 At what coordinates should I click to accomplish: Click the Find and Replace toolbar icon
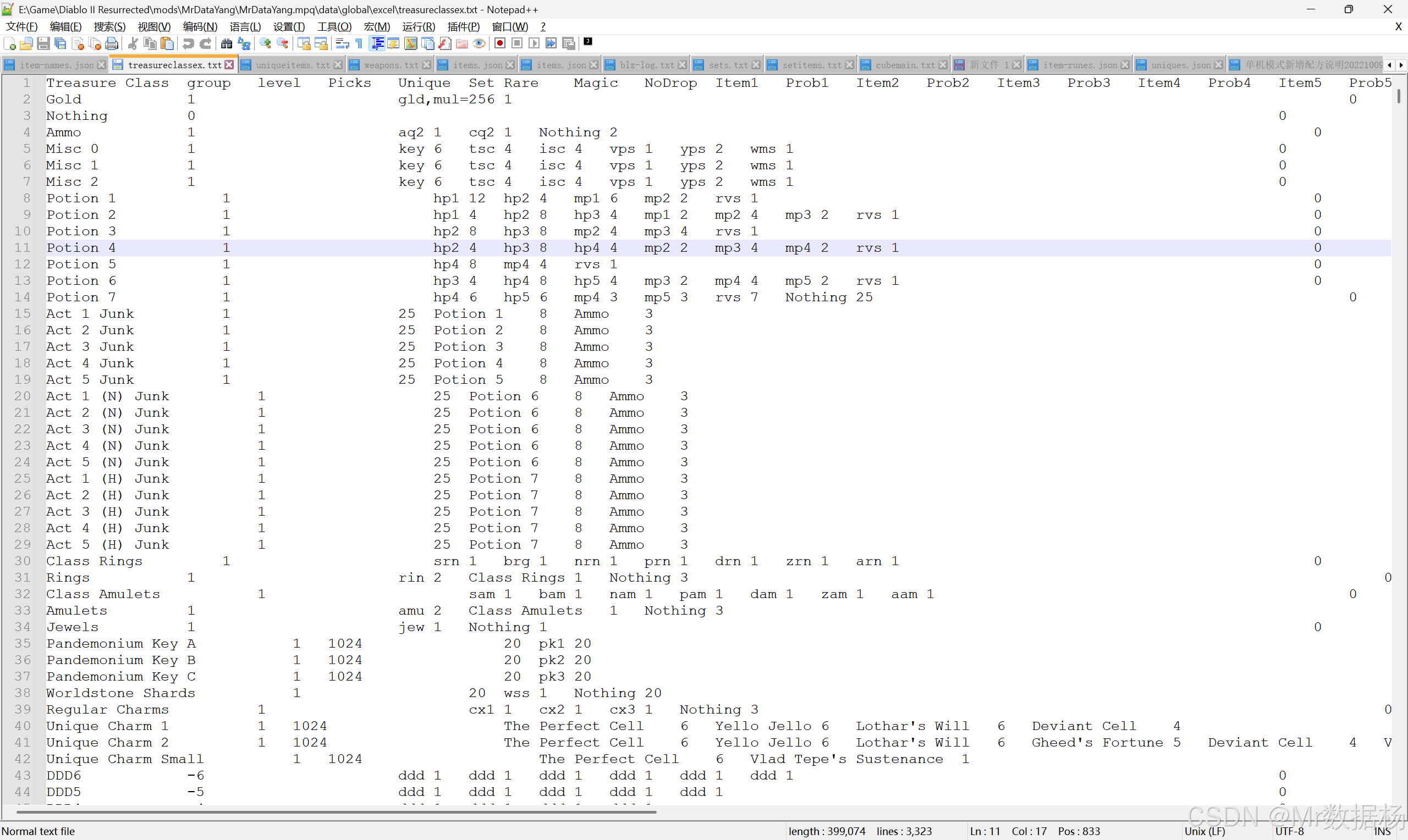(244, 43)
